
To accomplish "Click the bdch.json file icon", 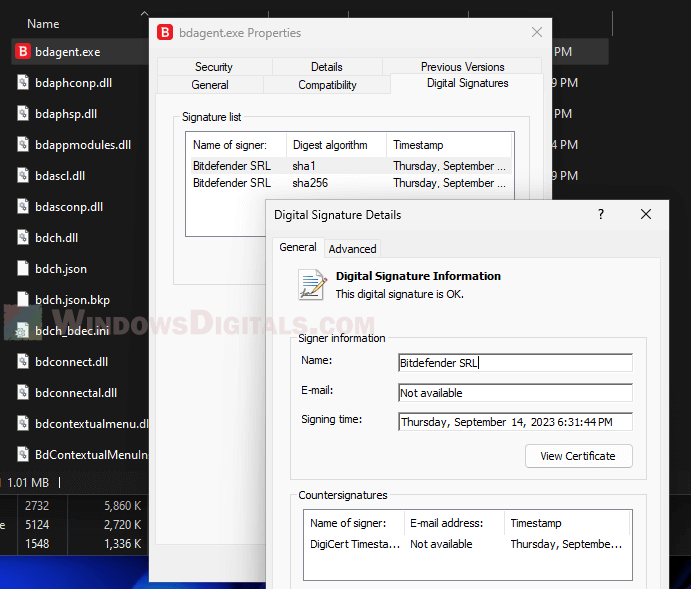I will pos(23,269).
